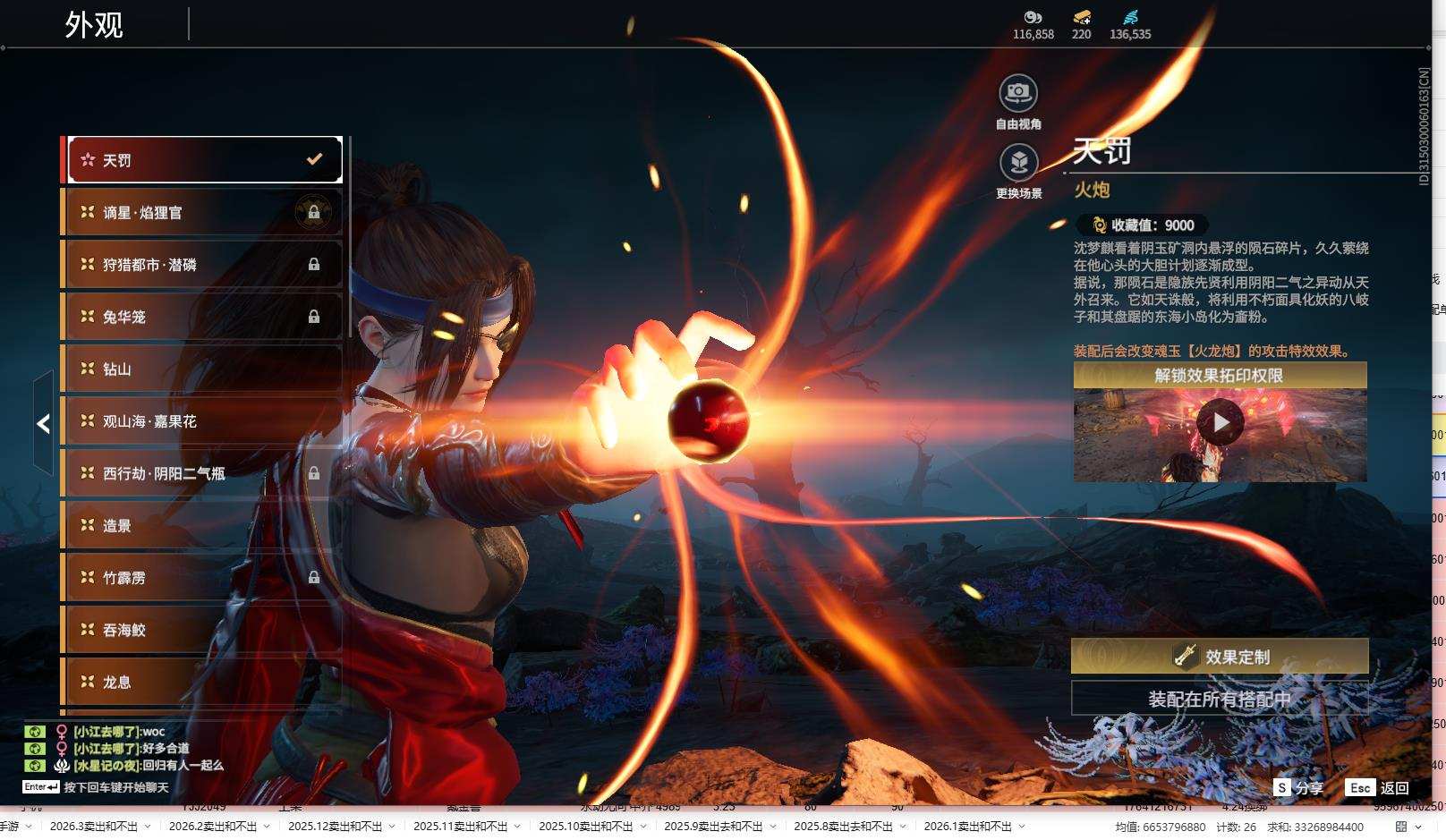Click the lock icon on 兔华笼
The height and width of the screenshot is (840, 1446).
(x=313, y=316)
